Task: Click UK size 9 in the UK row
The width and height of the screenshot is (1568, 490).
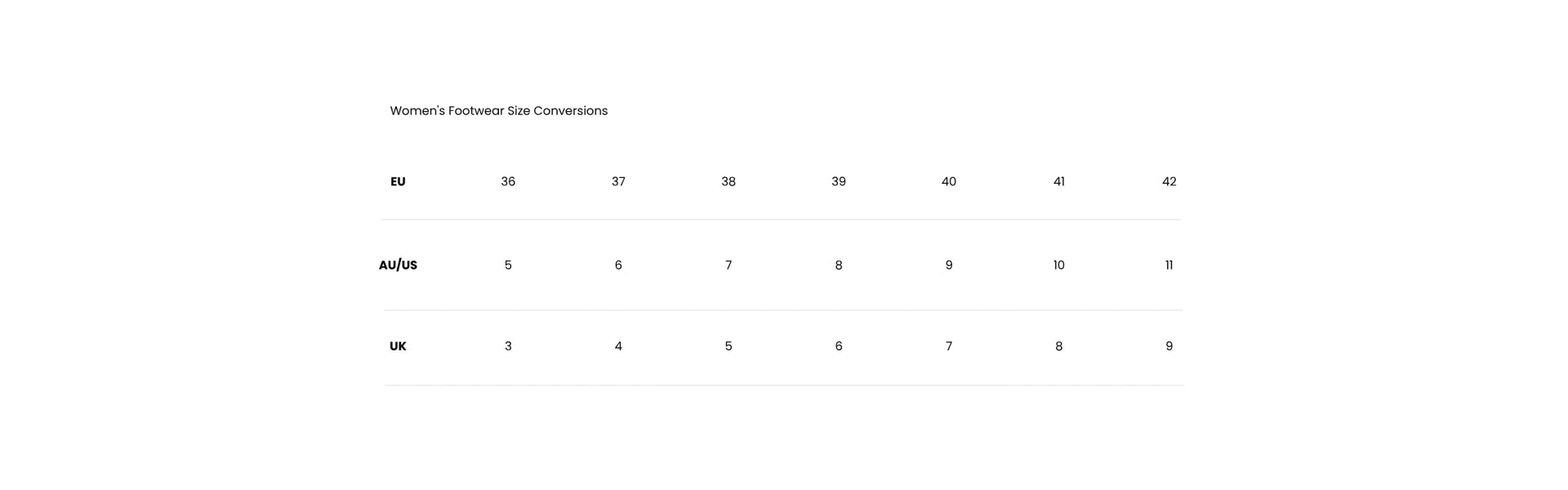Action: [1169, 346]
